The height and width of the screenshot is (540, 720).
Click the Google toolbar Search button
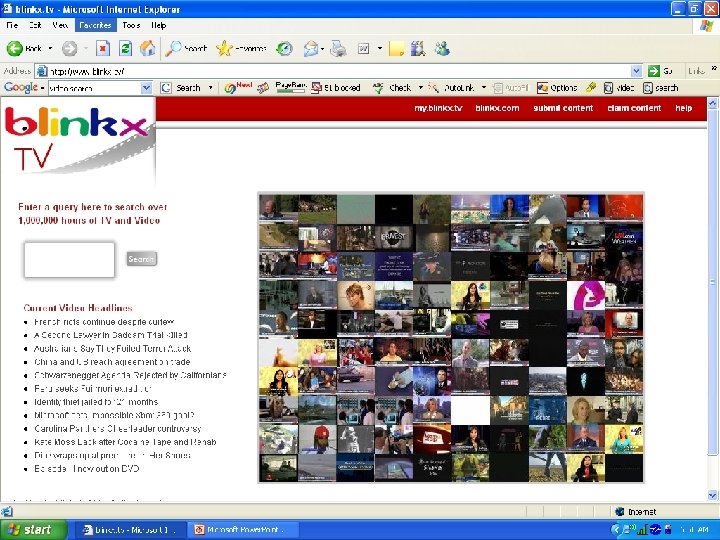[x=181, y=88]
